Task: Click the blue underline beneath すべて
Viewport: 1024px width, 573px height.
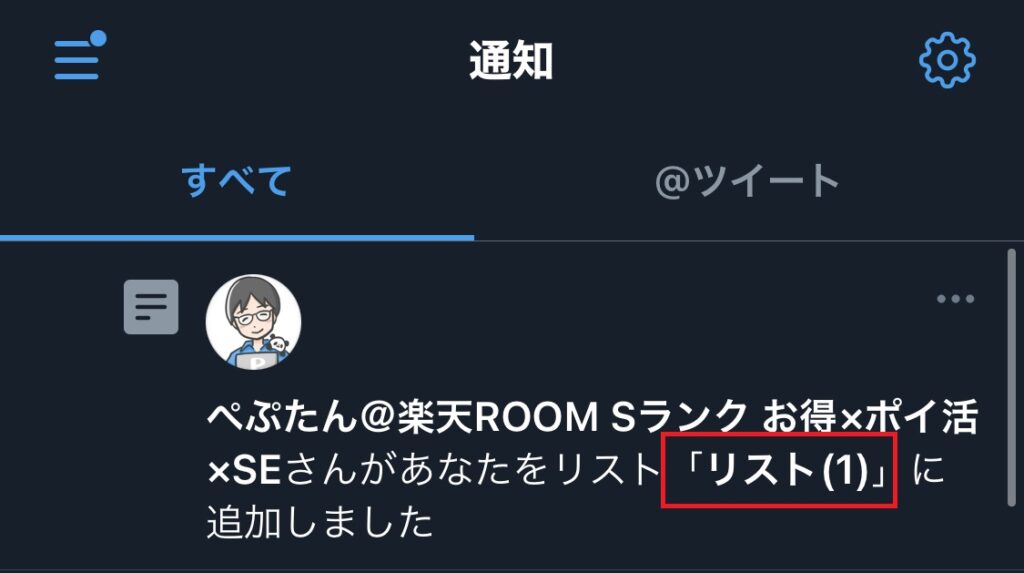Action: [x=237, y=238]
